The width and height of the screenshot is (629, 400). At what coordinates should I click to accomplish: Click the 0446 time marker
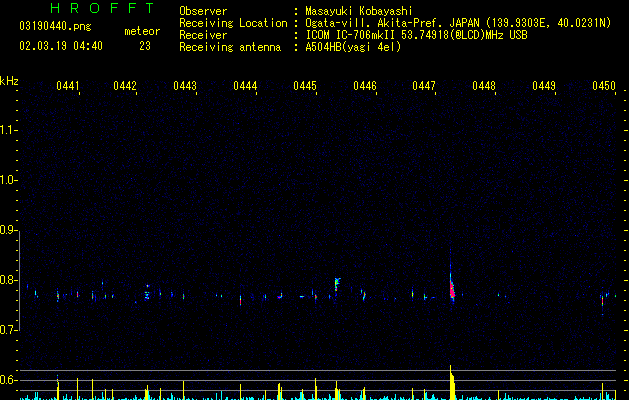coord(365,86)
